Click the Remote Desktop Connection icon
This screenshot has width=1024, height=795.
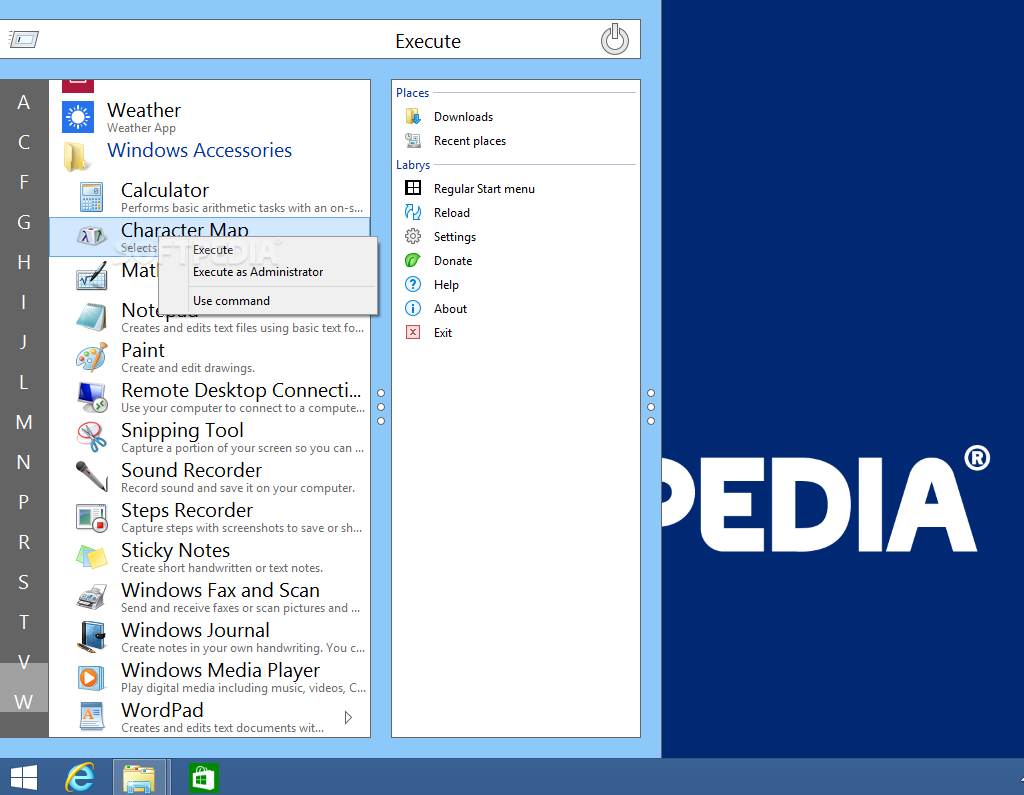91,397
